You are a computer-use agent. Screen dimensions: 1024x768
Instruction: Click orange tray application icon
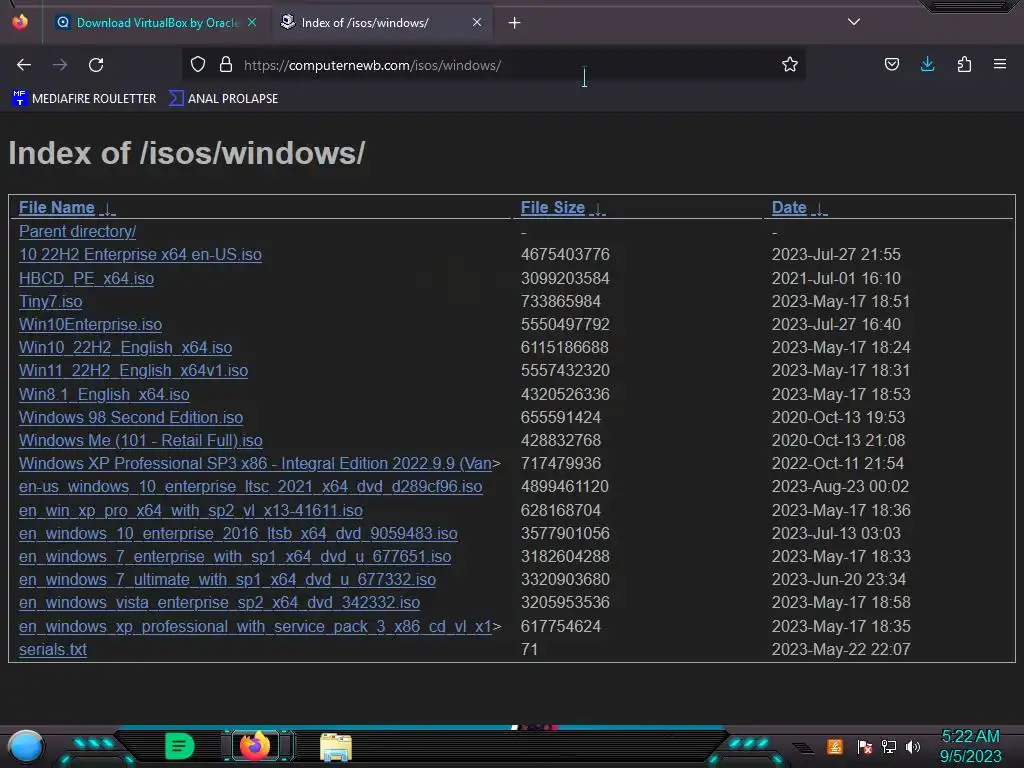(835, 746)
